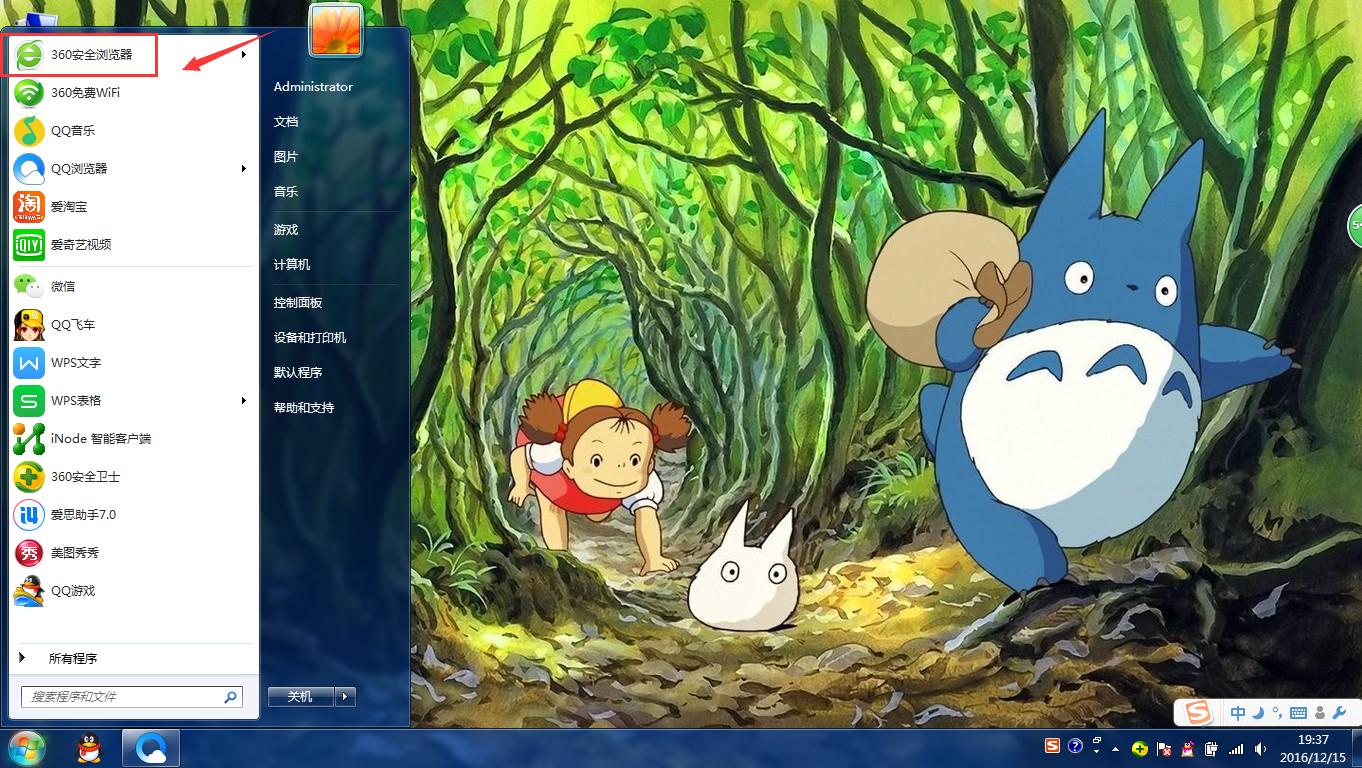The height and width of the screenshot is (768, 1362).
Task: Click Show Desktop strip on the taskbar
Action: [1356, 748]
